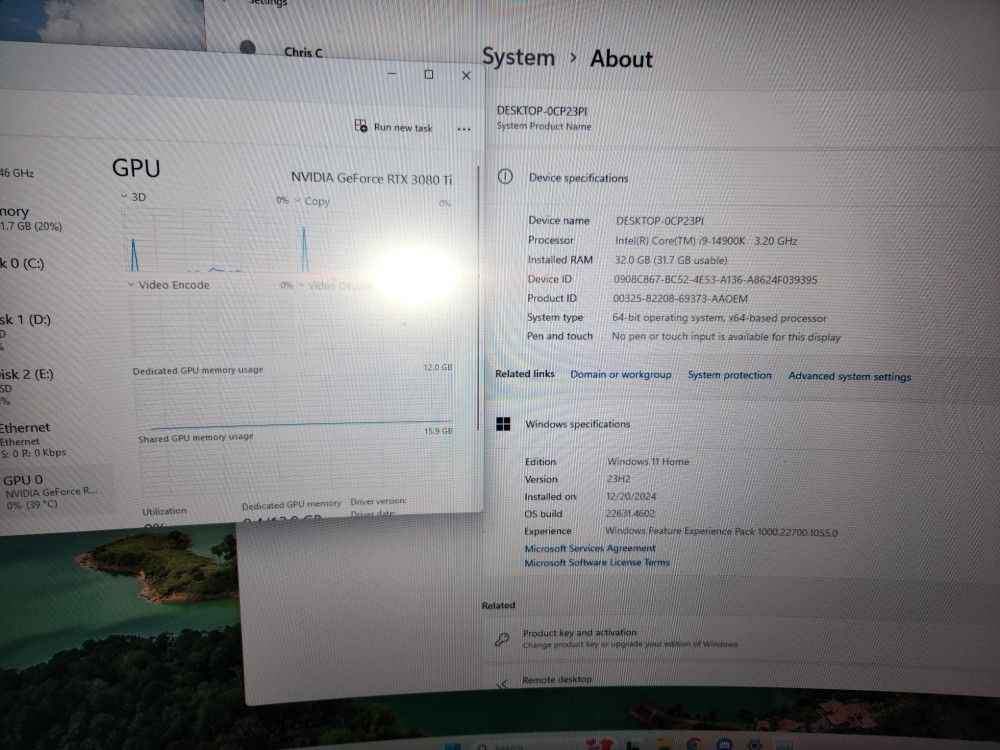Click Edition value Windows 11 Home
This screenshot has height=750, width=1000.
click(648, 461)
